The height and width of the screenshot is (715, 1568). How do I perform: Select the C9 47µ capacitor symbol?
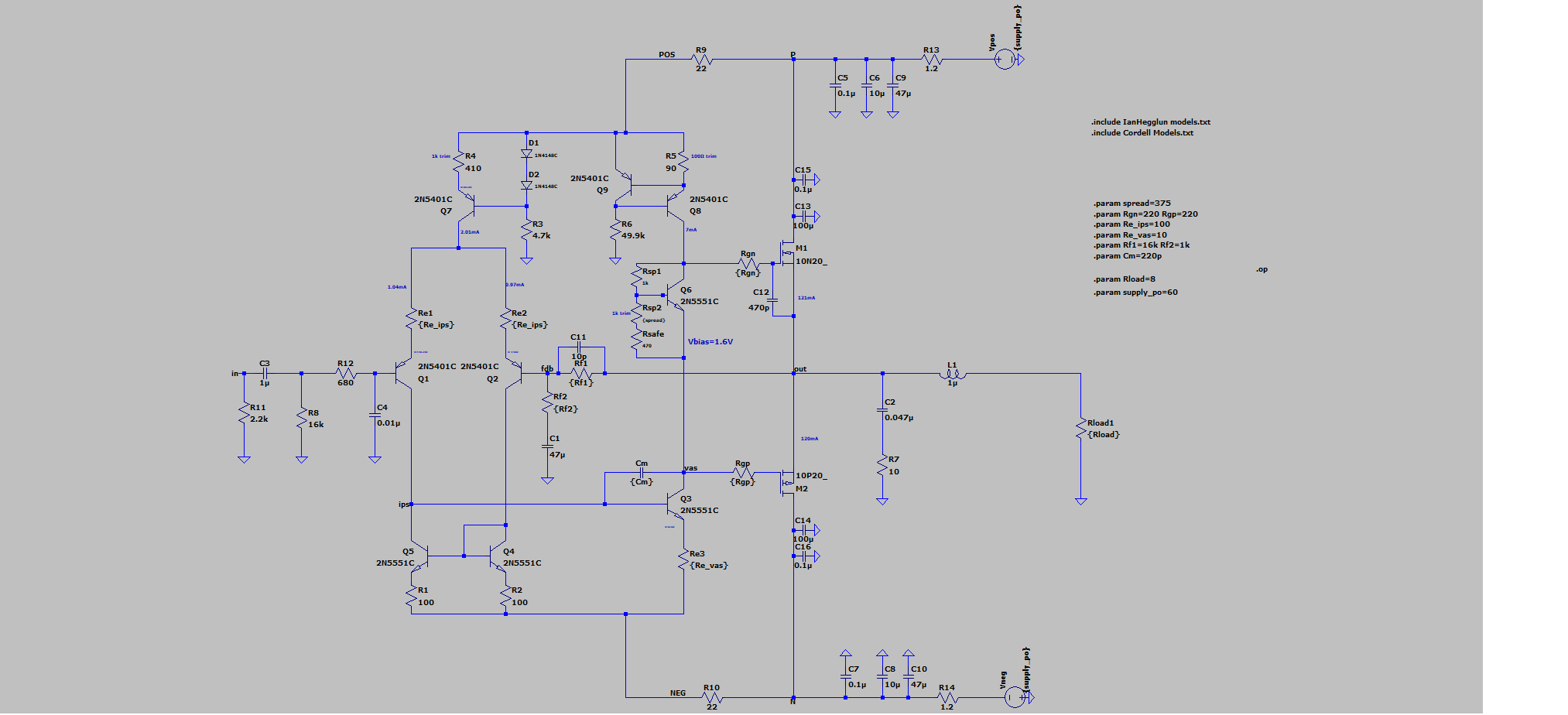pyautogui.click(x=893, y=85)
